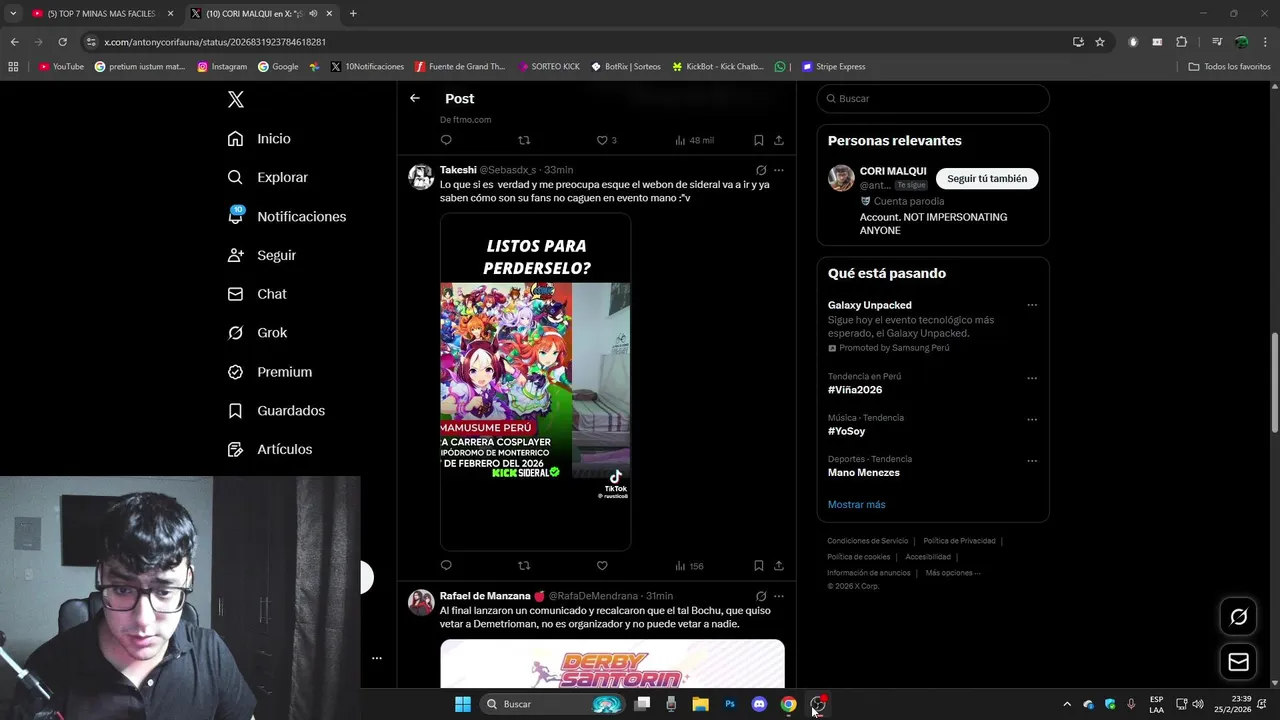Click Seguir tú también for CORI MALQUI
This screenshot has width=1280, height=720.
click(987, 179)
